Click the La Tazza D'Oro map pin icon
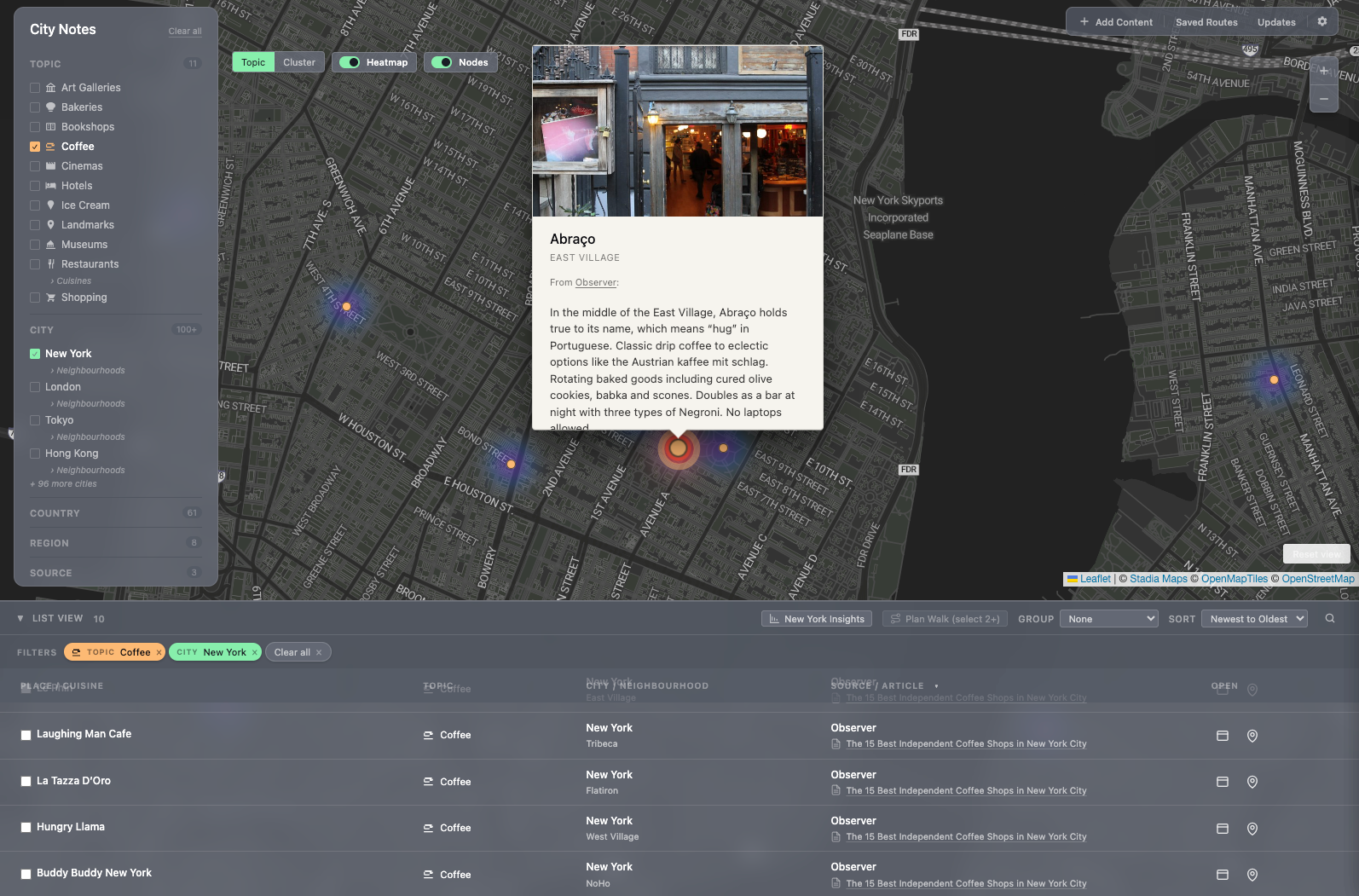The width and height of the screenshot is (1359, 896). pyautogui.click(x=1252, y=782)
